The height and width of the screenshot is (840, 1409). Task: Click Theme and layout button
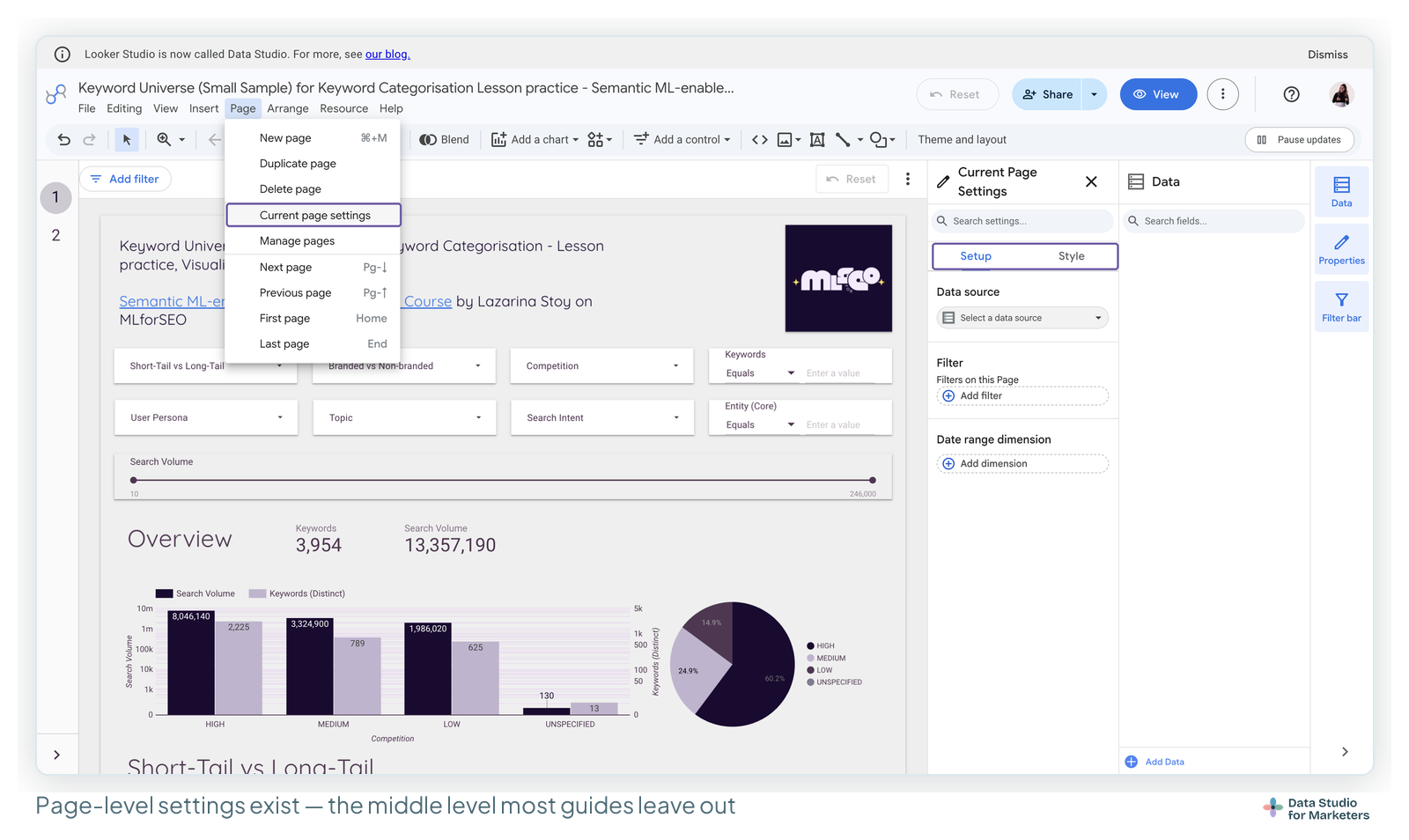click(x=962, y=139)
